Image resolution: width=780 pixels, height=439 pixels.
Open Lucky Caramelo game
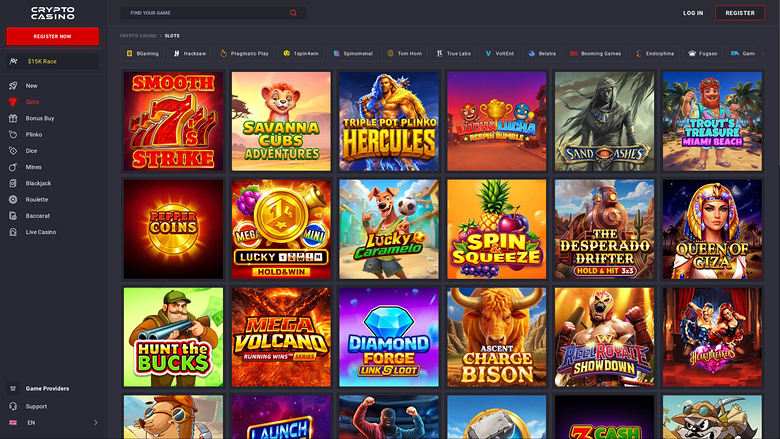389,229
